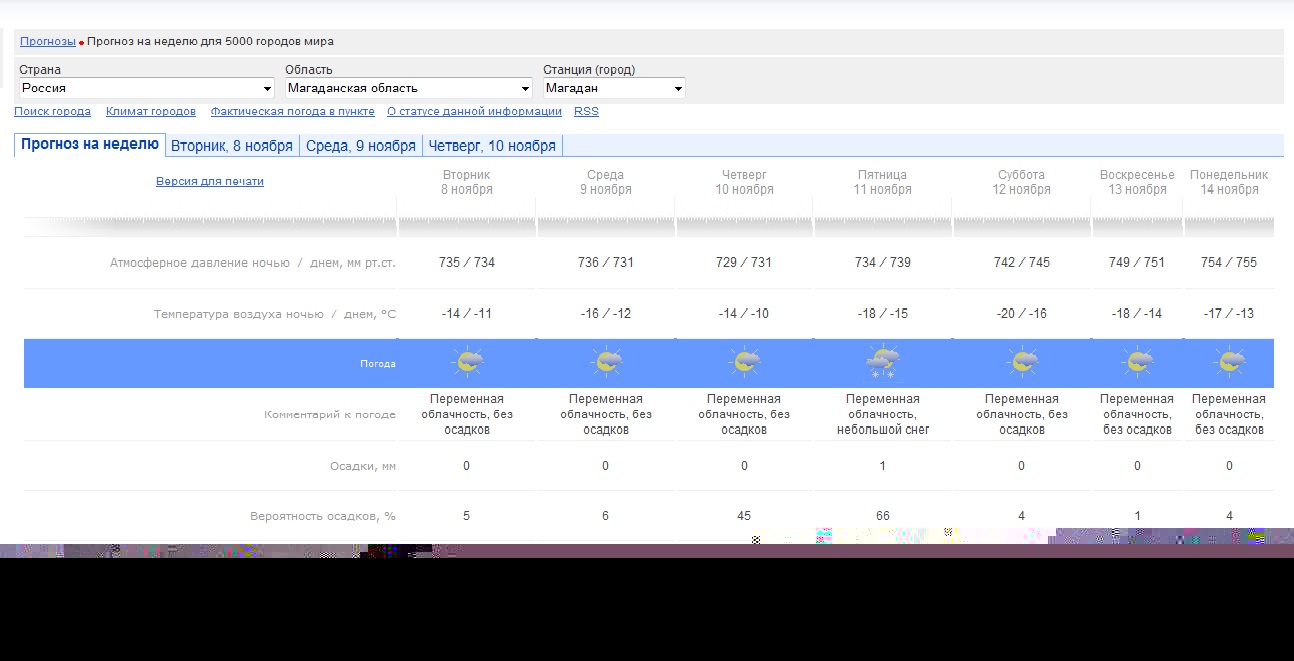Screen dimensions: 1294x661
Task: Open the Страна country dropdown
Action: coord(146,88)
